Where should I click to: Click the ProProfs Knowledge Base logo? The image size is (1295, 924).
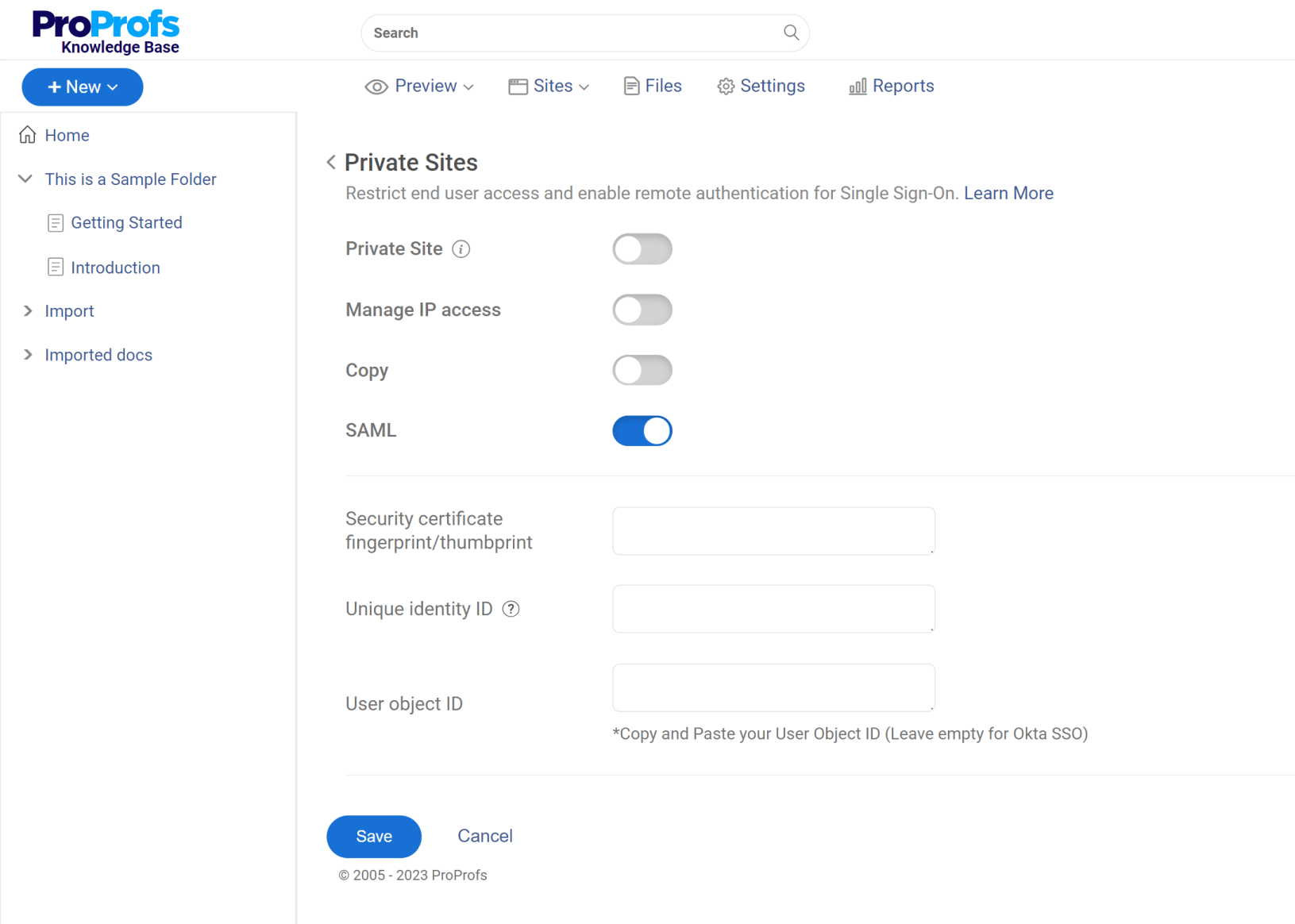click(106, 32)
